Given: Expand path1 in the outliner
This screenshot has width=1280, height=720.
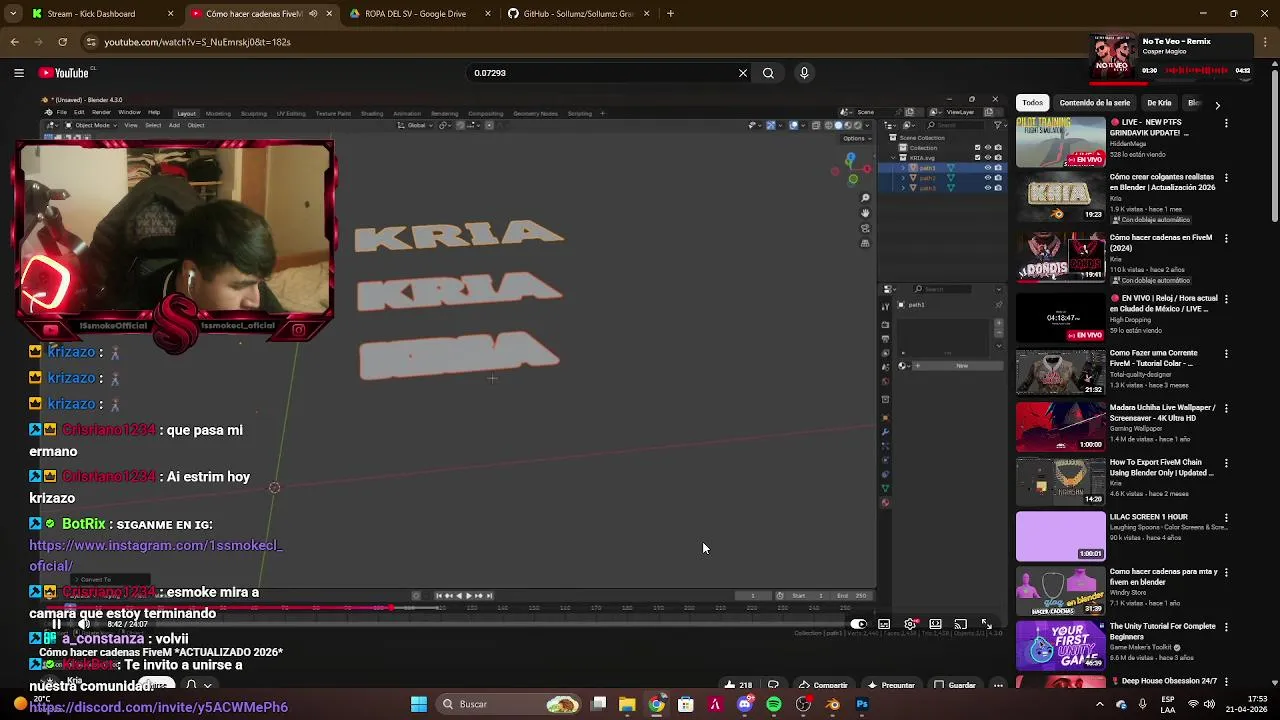Looking at the screenshot, I should (x=903, y=168).
